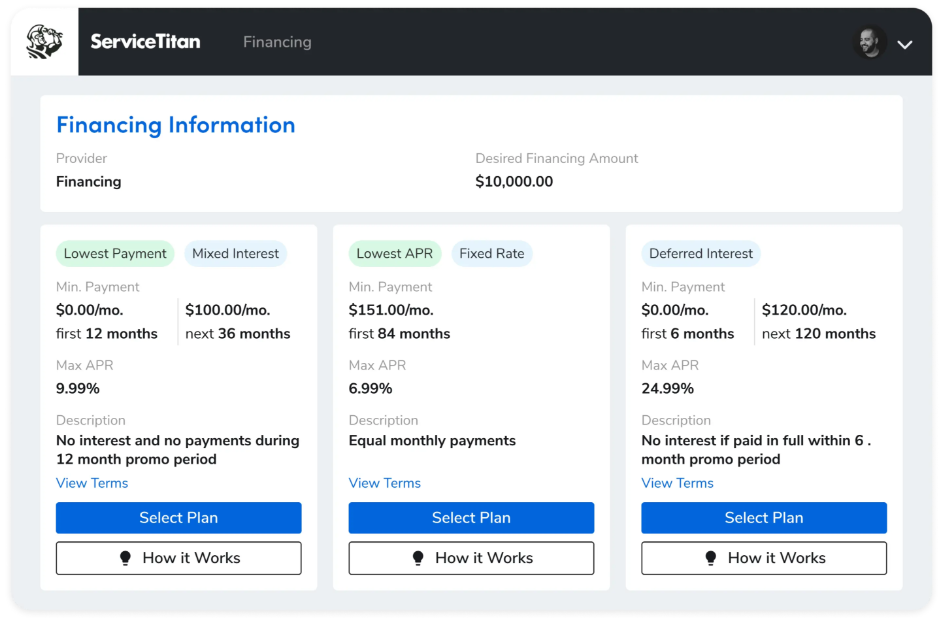Open View Terms for the 9.99% plan
Image resolution: width=945 pixels, height=625 pixels.
coord(92,483)
